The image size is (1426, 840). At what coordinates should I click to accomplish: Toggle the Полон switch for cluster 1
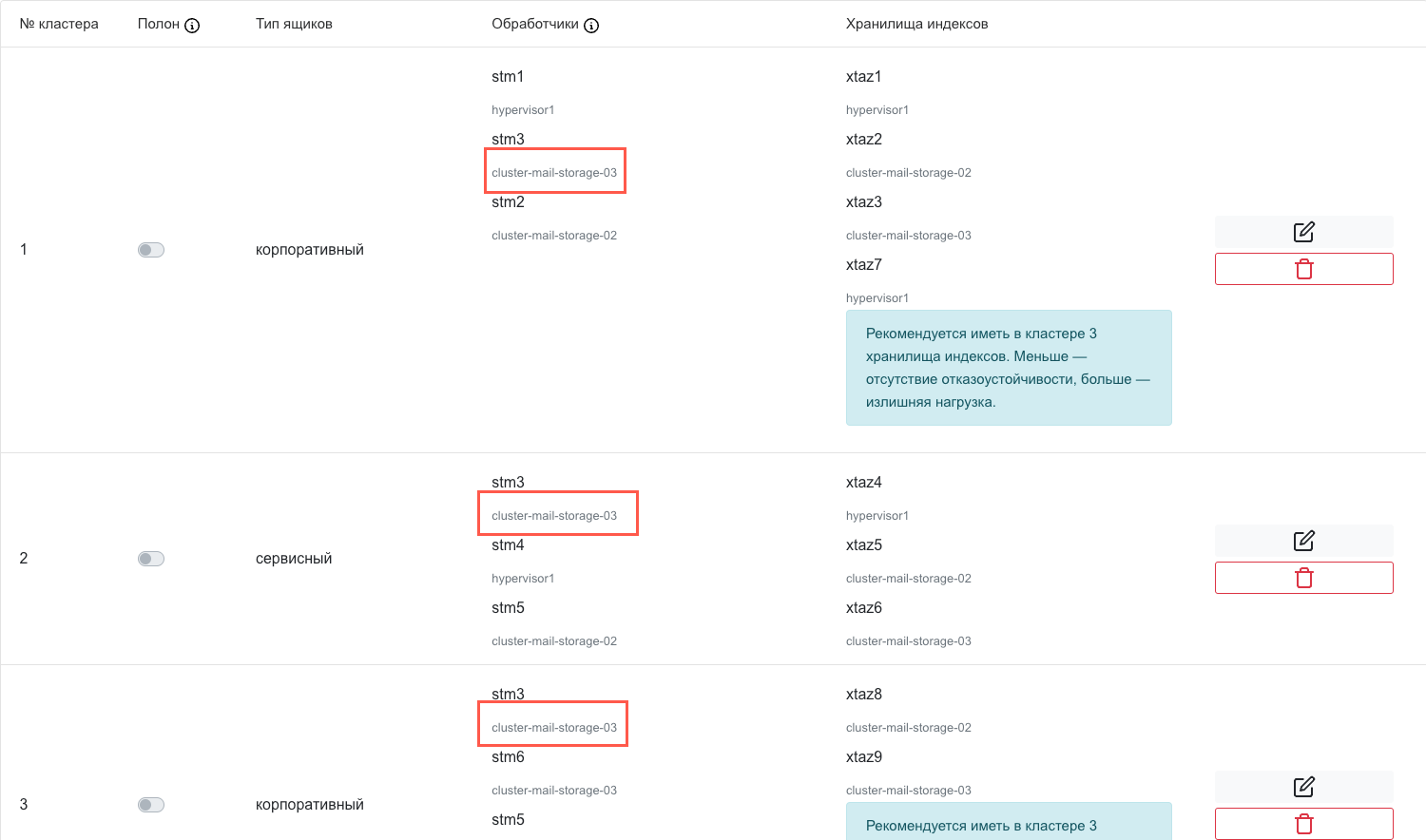coord(151,250)
